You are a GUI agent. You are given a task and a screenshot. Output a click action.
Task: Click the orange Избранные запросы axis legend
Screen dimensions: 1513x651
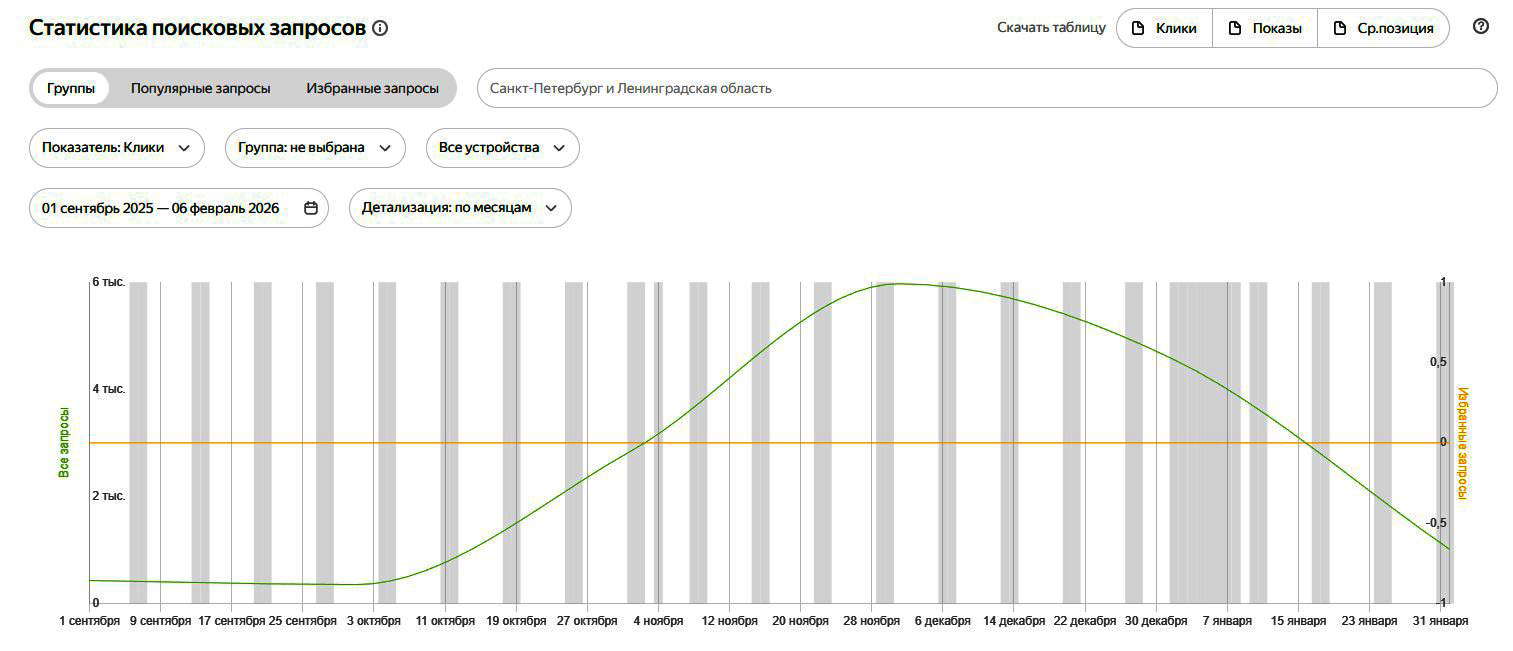1462,442
